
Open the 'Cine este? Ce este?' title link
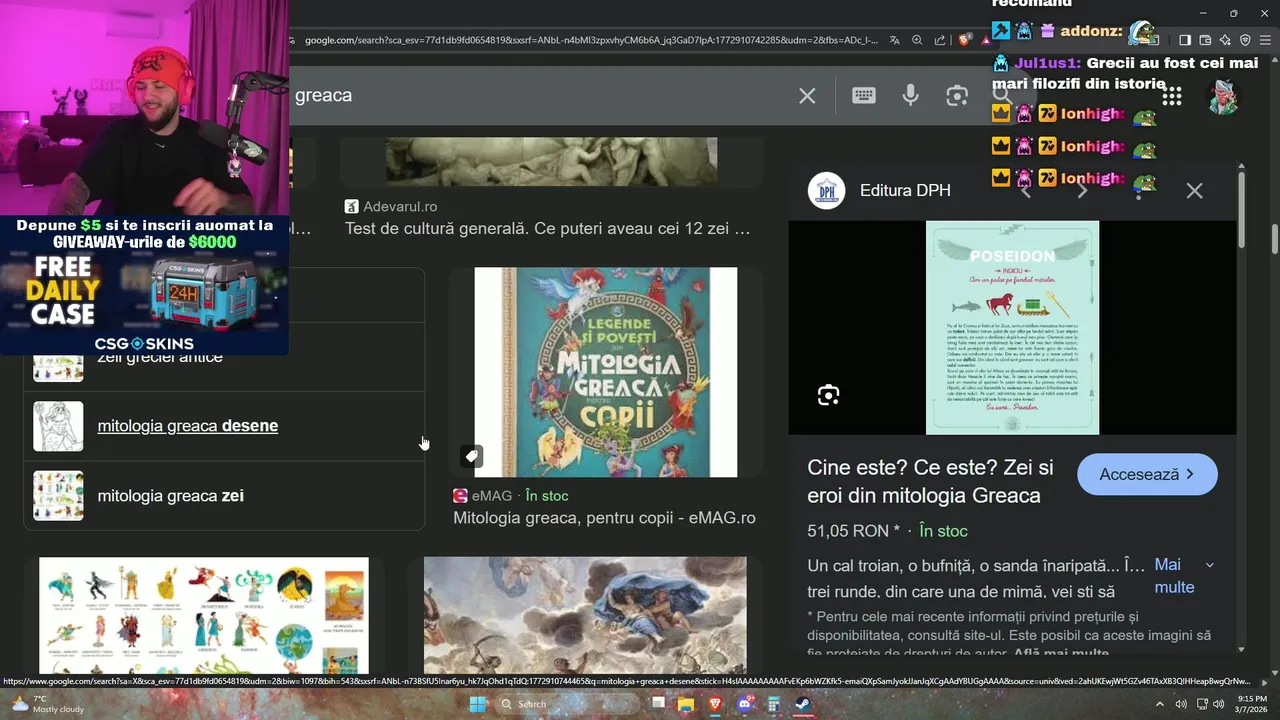[930, 481]
